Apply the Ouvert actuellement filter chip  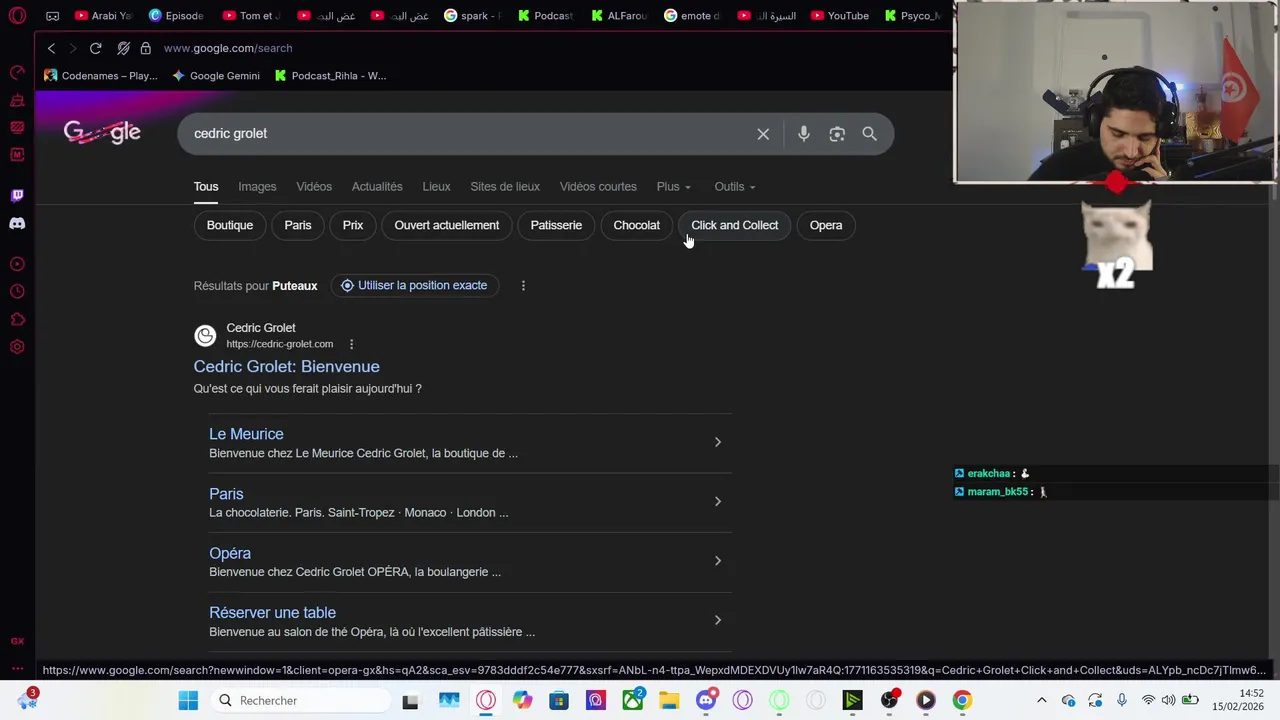447,226
